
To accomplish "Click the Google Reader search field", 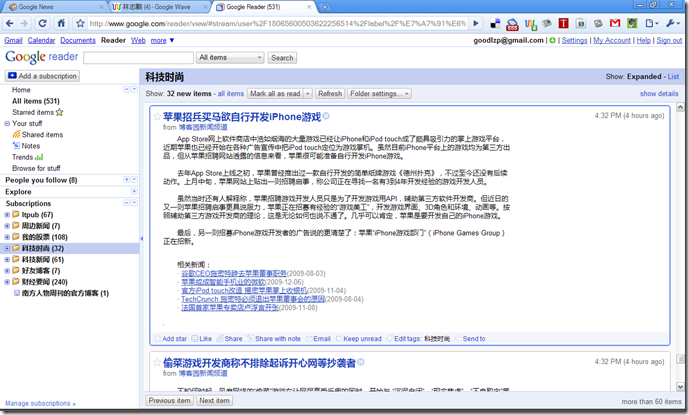I will coord(138,58).
